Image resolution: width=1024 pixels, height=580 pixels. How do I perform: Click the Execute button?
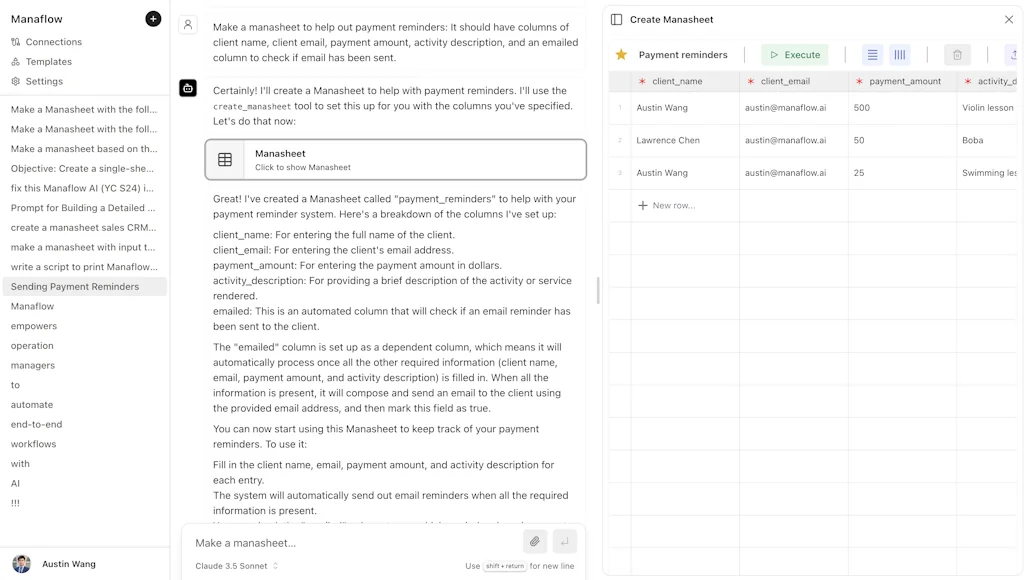(795, 54)
